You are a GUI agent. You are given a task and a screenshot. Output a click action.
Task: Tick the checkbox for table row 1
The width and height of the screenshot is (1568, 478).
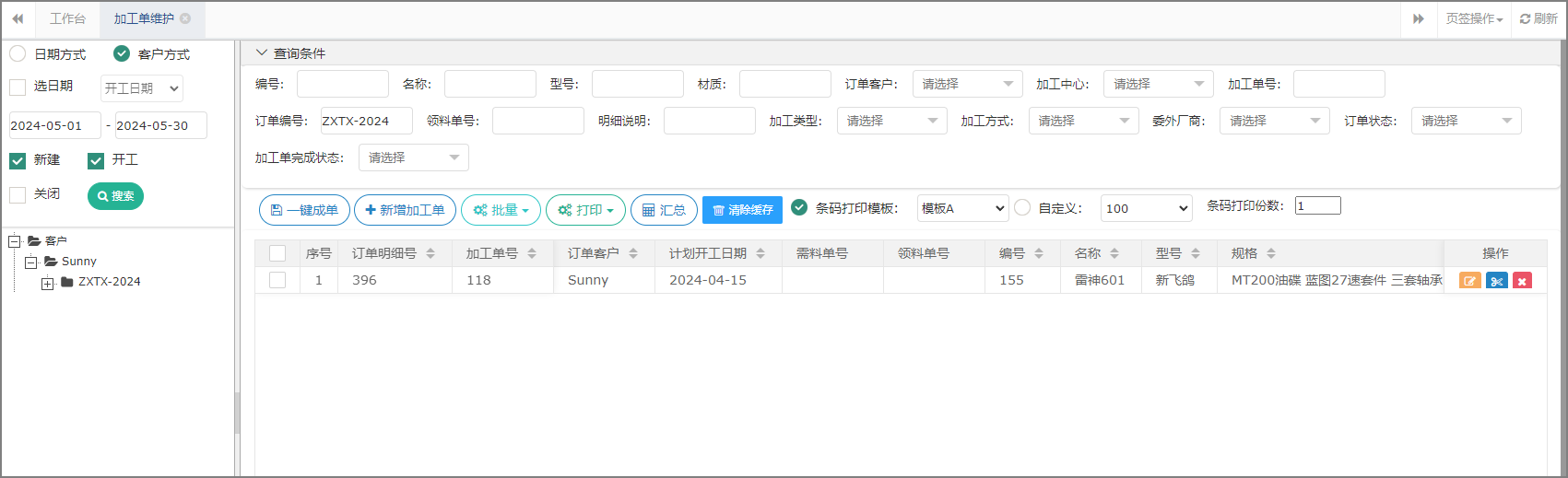coord(277,280)
